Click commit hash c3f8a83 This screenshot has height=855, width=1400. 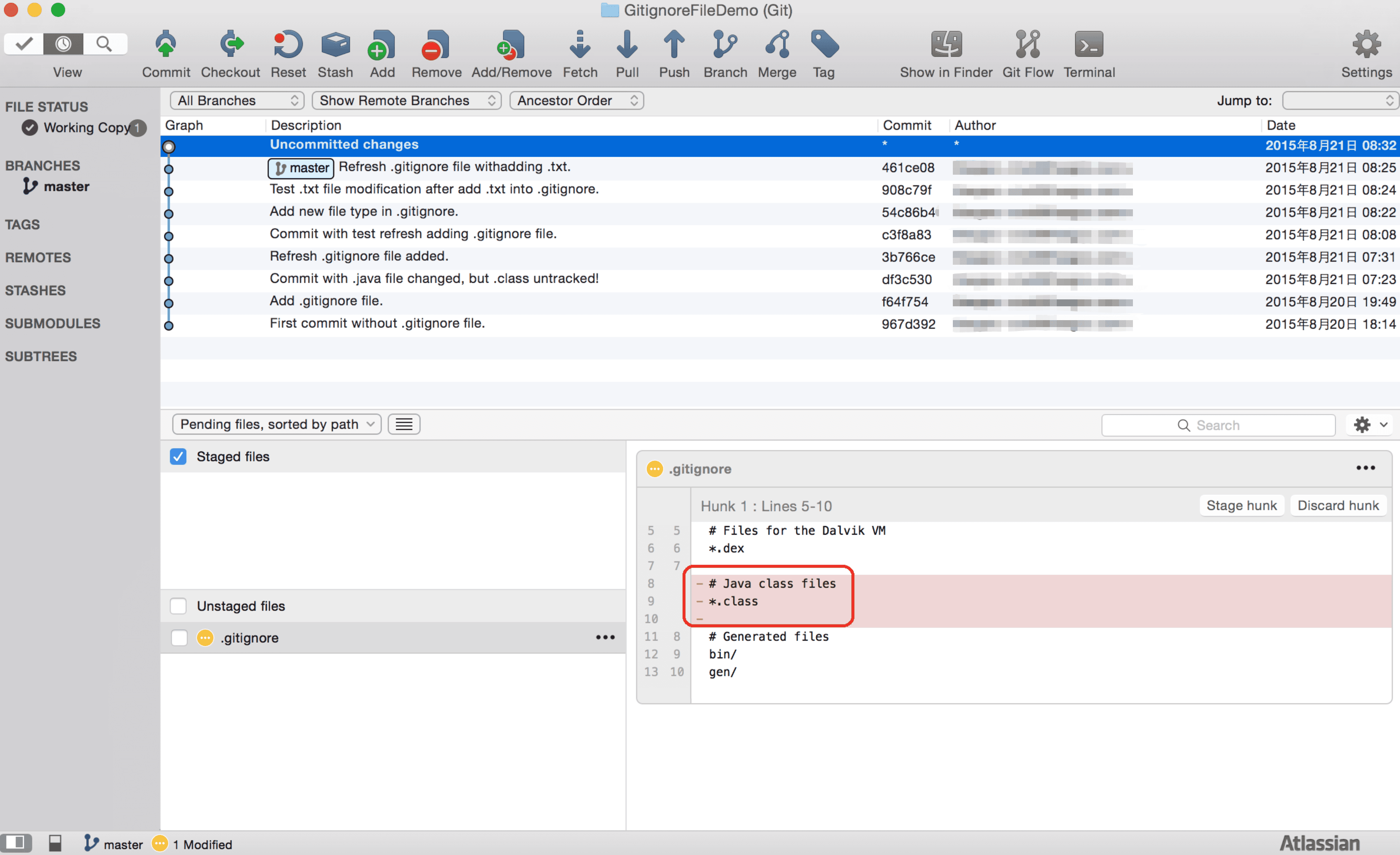point(906,235)
